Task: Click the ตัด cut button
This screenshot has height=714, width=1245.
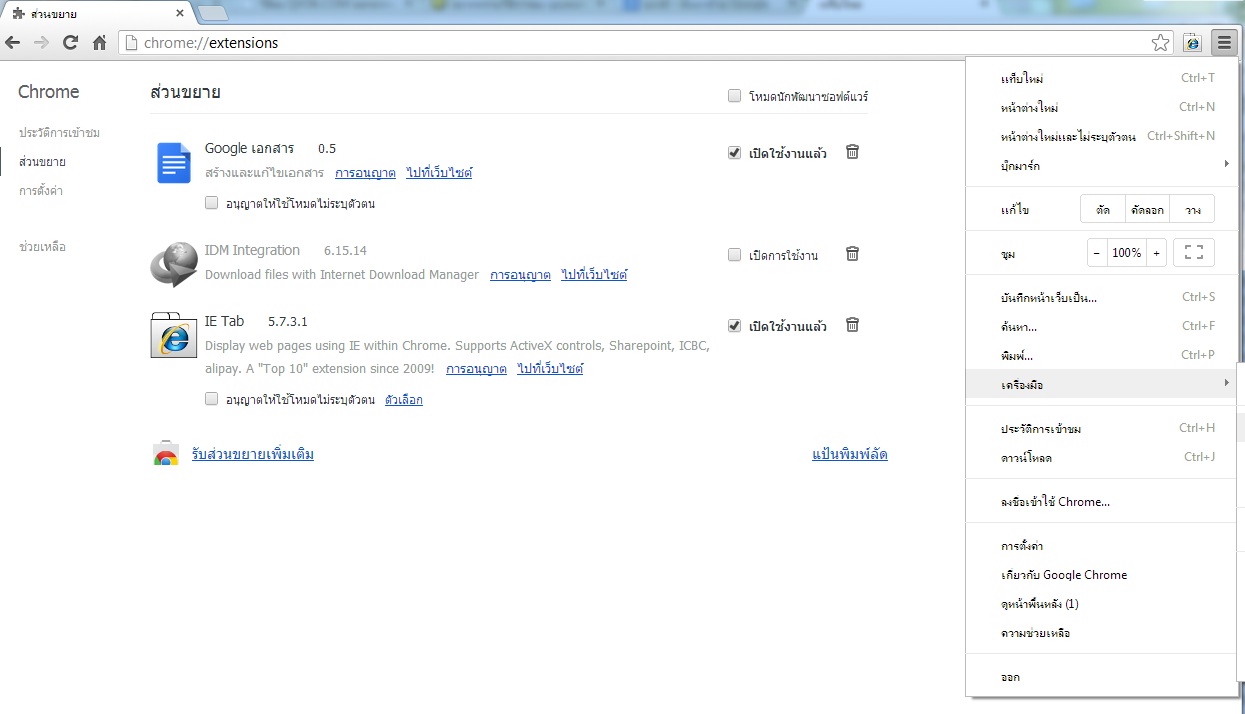Action: (1103, 209)
